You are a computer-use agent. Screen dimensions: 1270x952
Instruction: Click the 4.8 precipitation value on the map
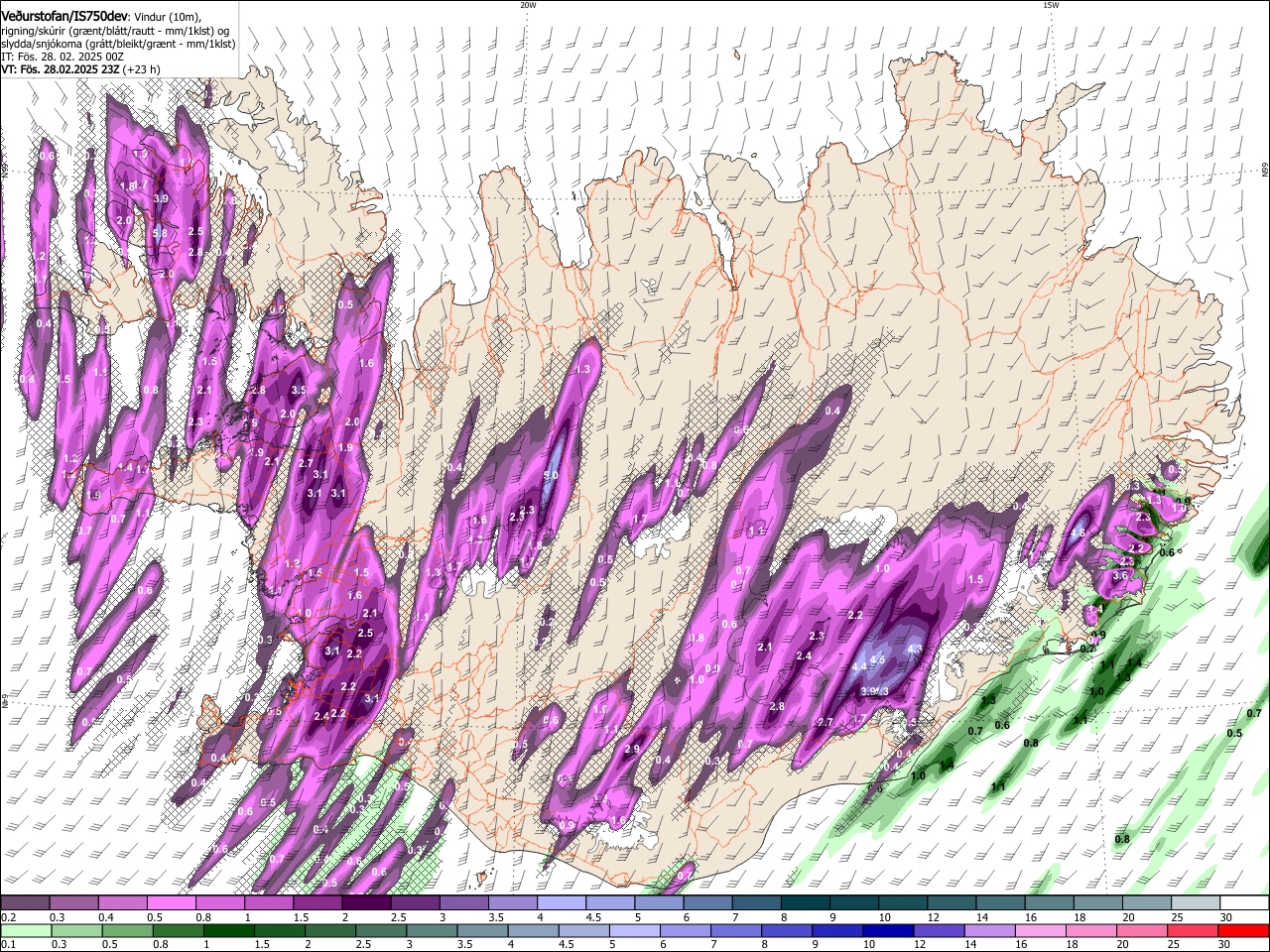coord(1078,533)
